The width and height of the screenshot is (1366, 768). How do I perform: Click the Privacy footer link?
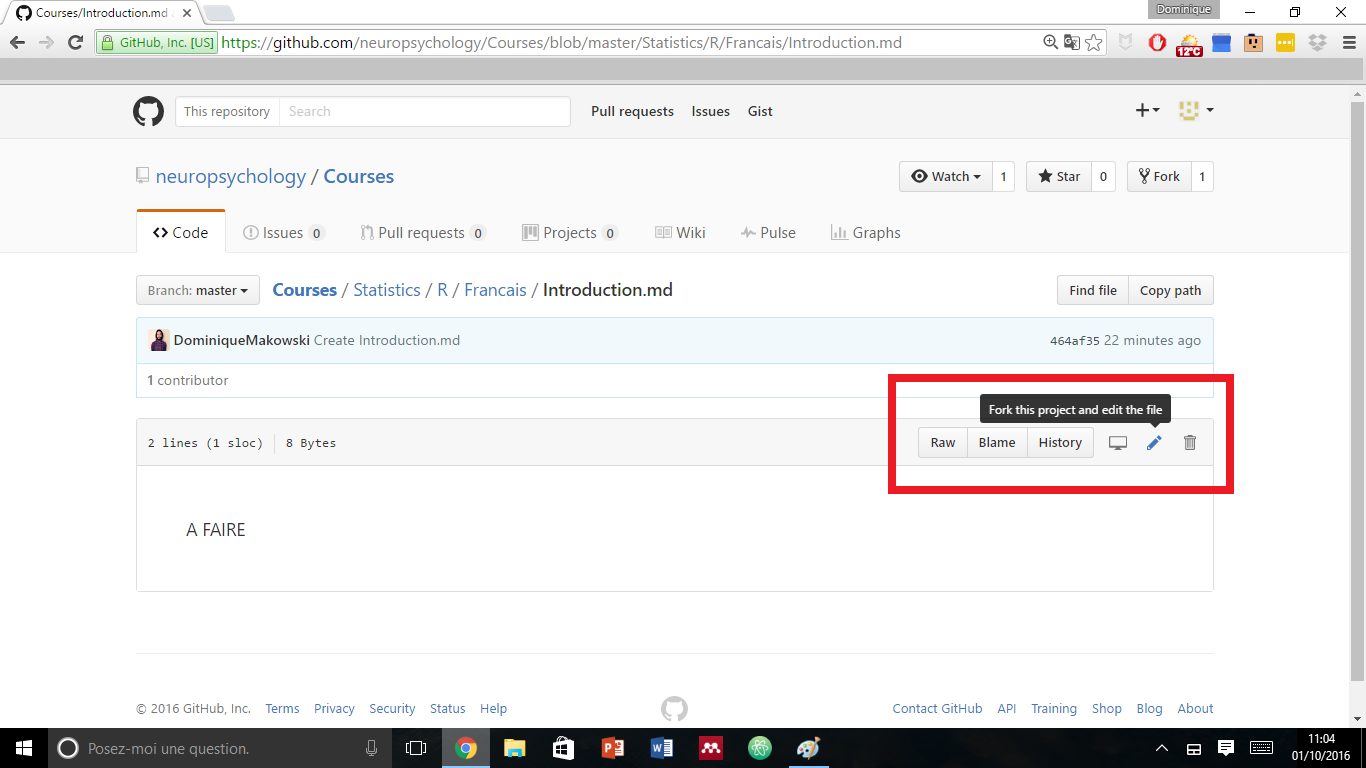coord(334,708)
